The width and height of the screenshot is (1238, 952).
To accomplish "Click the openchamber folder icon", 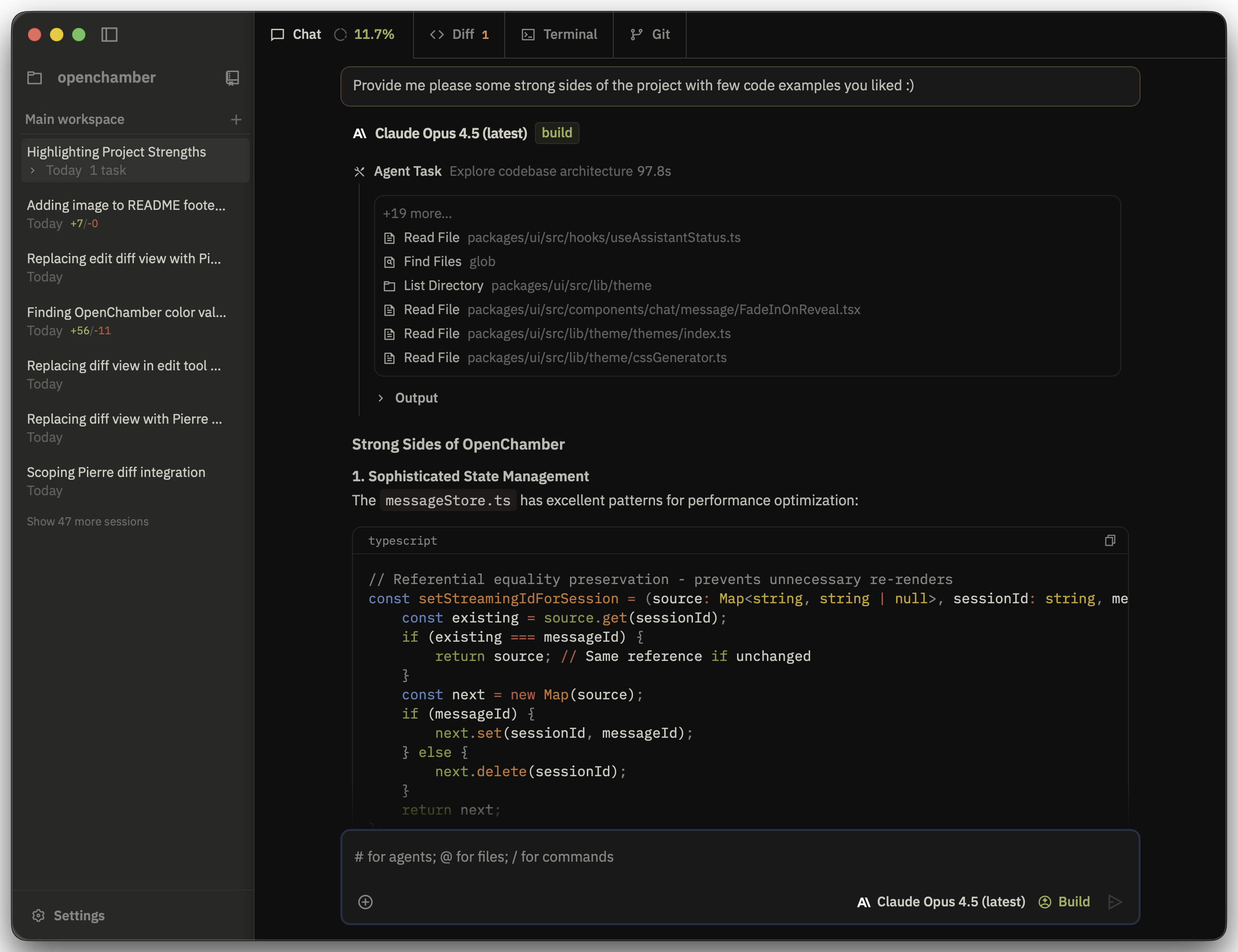I will tap(35, 78).
